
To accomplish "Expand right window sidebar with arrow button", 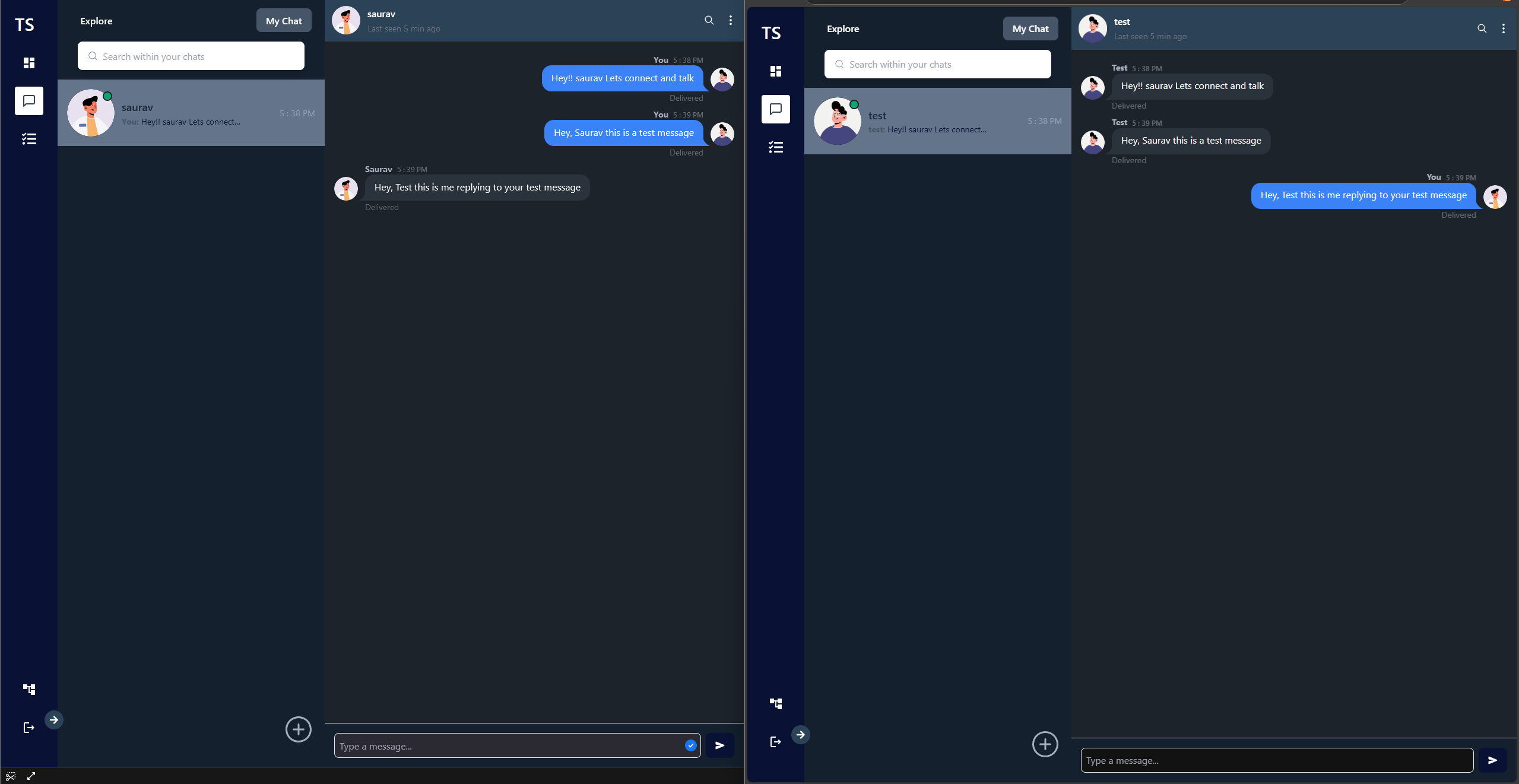I will 800,735.
